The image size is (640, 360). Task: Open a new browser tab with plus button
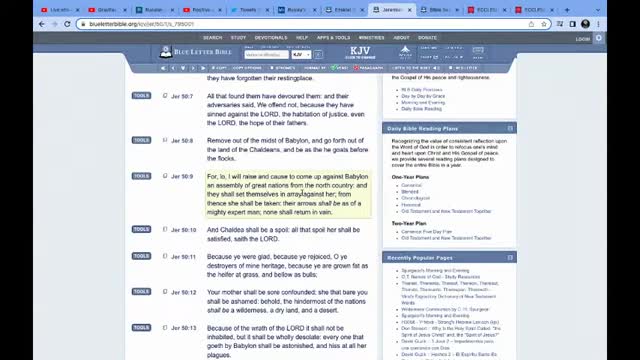tap(567, 10)
